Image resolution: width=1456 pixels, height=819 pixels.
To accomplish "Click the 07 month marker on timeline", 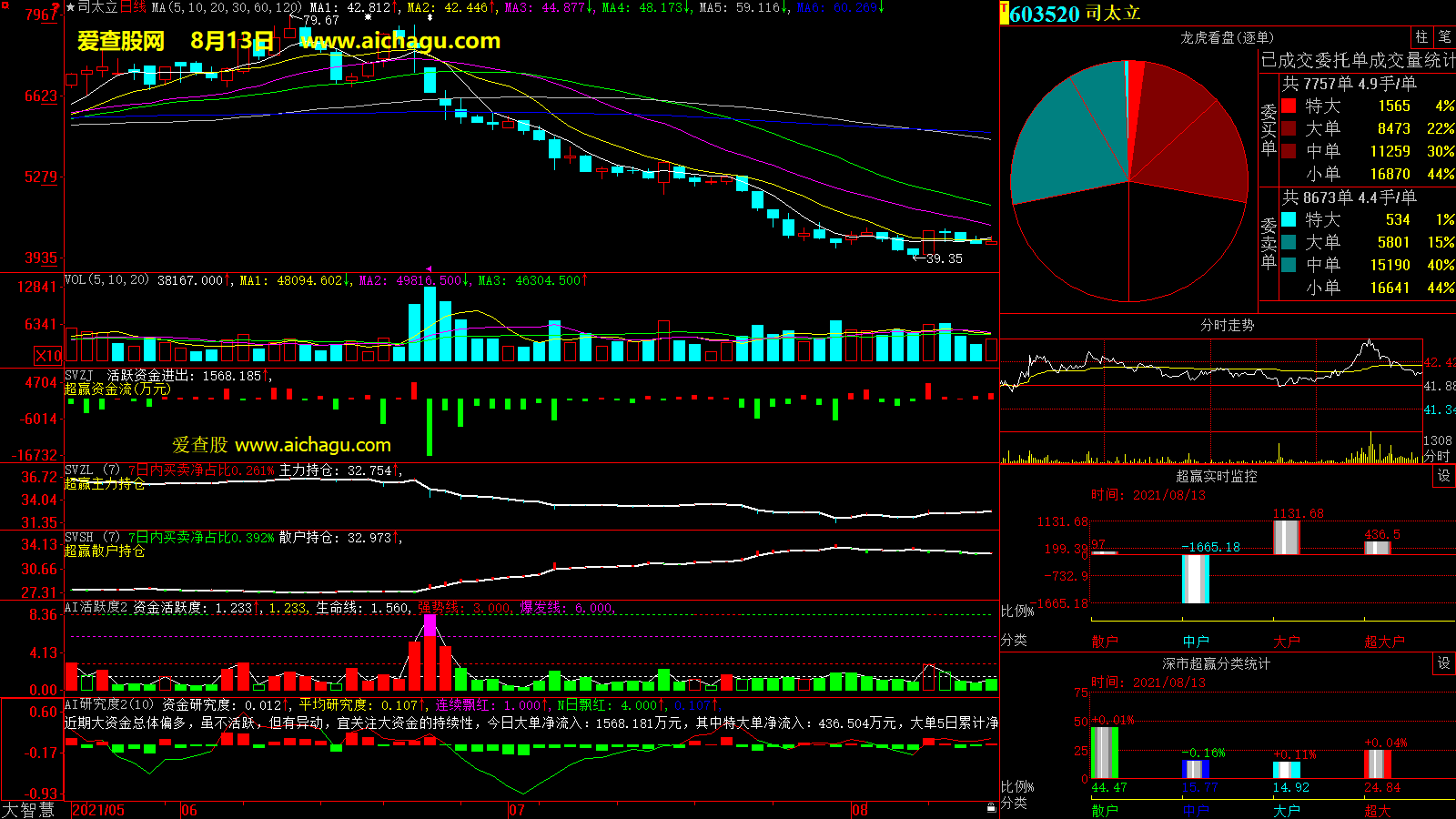I will [x=516, y=810].
